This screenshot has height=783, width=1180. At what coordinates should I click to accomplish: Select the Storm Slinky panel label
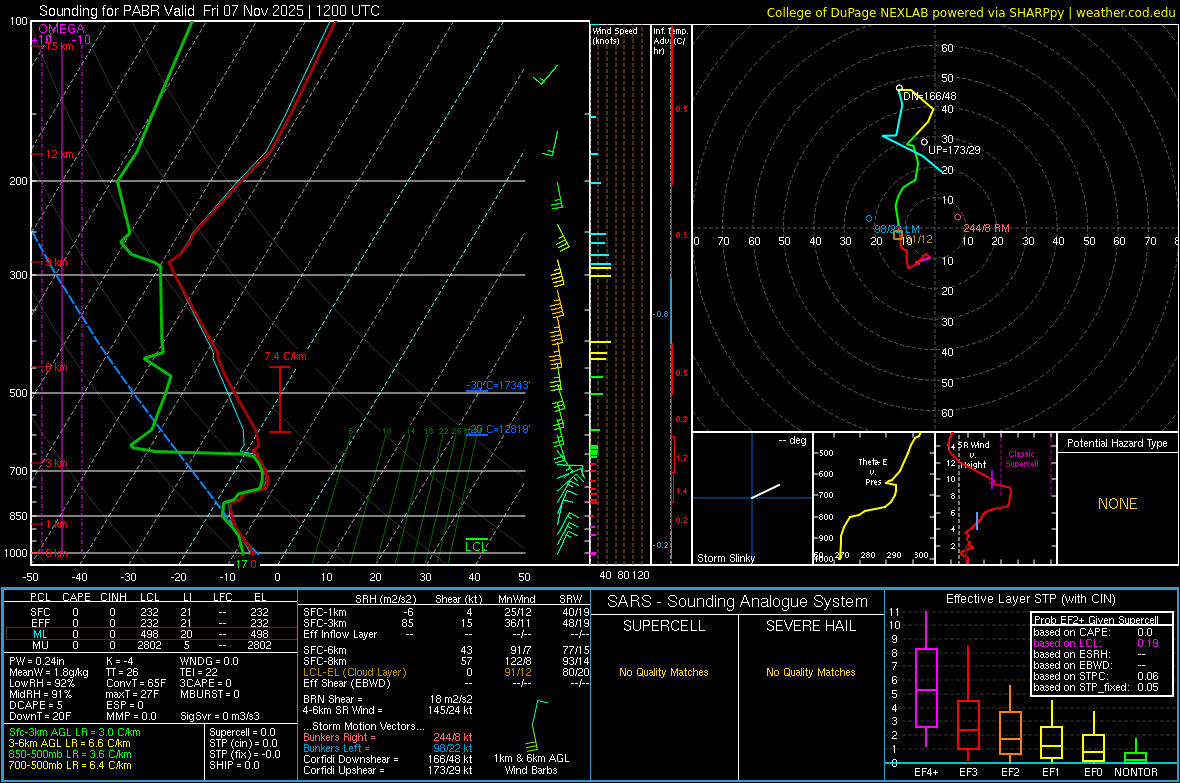(725, 558)
